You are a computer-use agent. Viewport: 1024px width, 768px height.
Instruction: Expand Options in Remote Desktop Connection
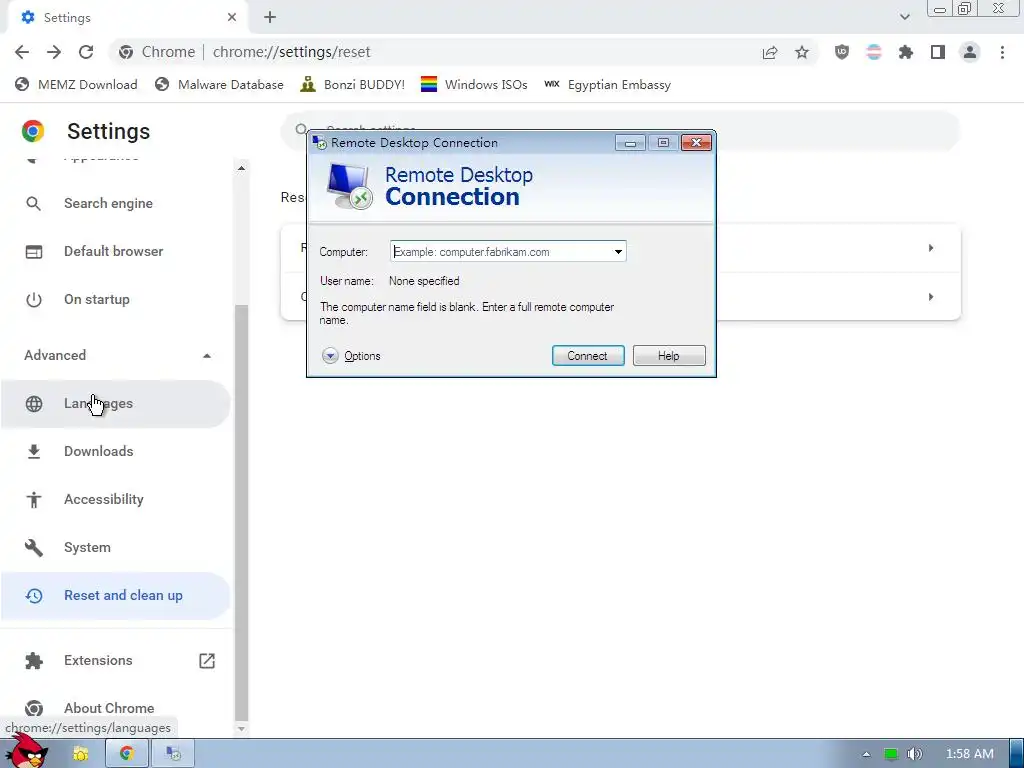(351, 356)
